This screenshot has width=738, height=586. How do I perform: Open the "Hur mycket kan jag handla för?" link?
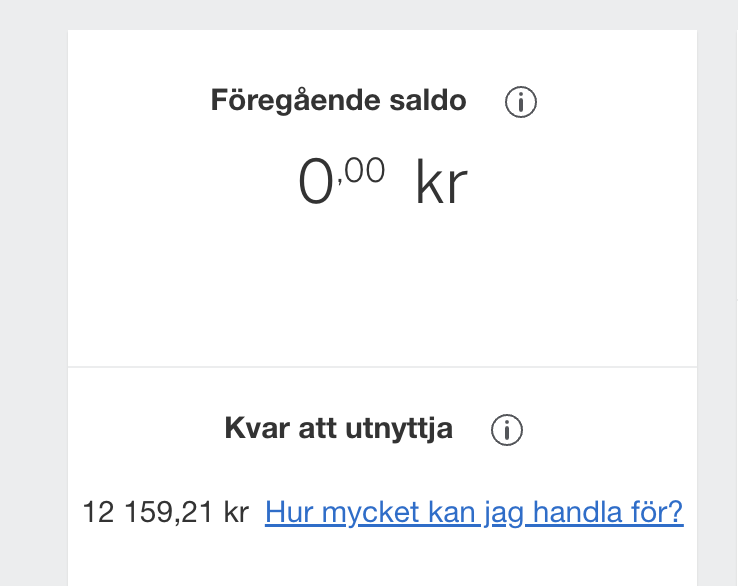pos(474,513)
